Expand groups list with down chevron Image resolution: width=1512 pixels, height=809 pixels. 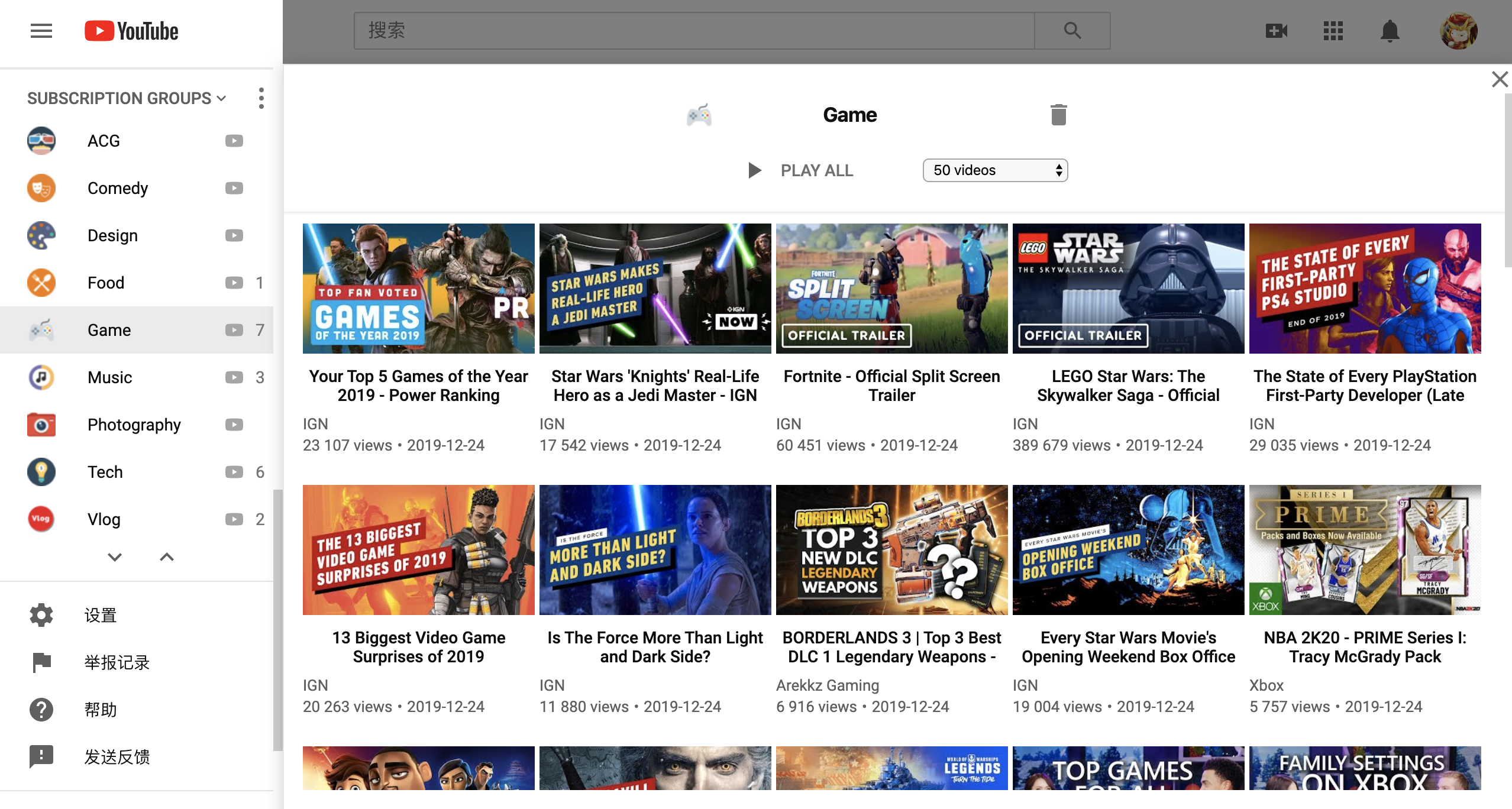115,557
